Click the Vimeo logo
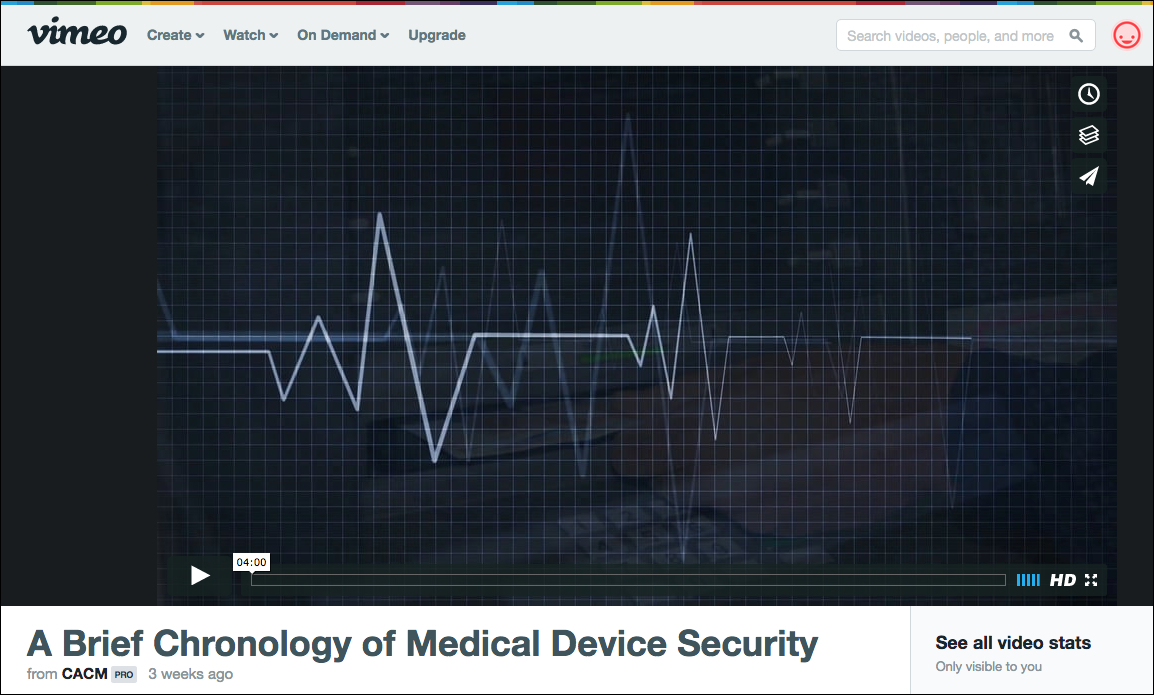This screenshot has width=1154, height=695. point(77,32)
